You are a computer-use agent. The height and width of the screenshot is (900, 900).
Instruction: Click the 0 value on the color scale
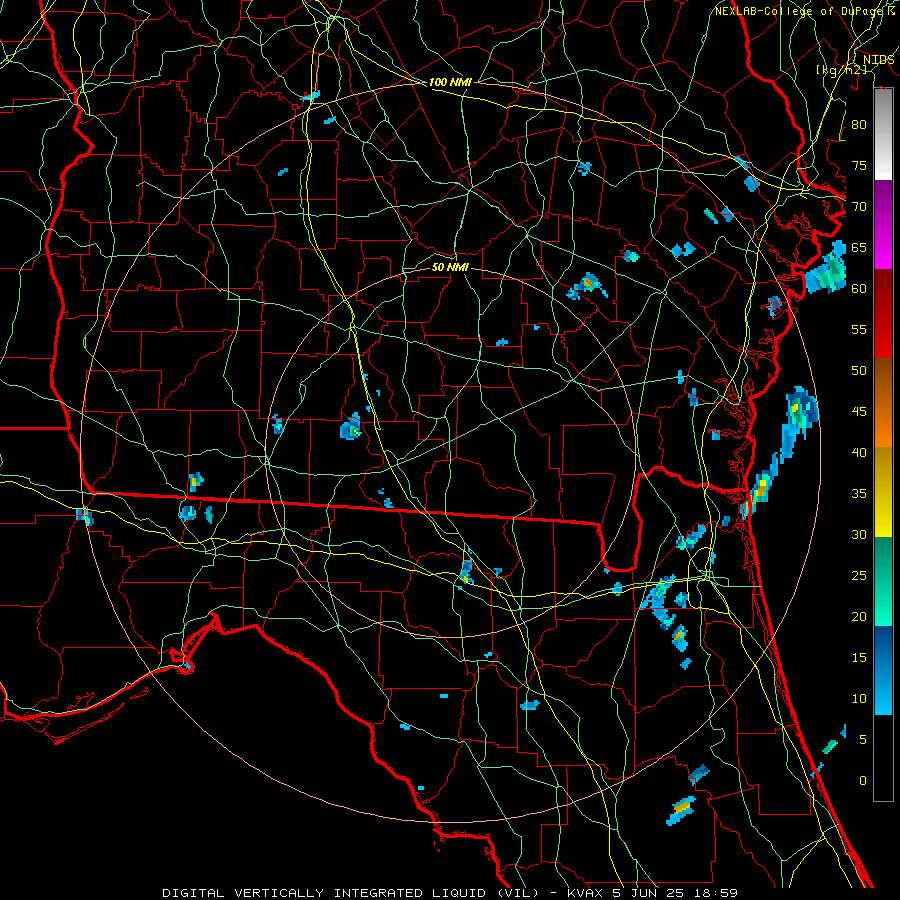pos(863,781)
